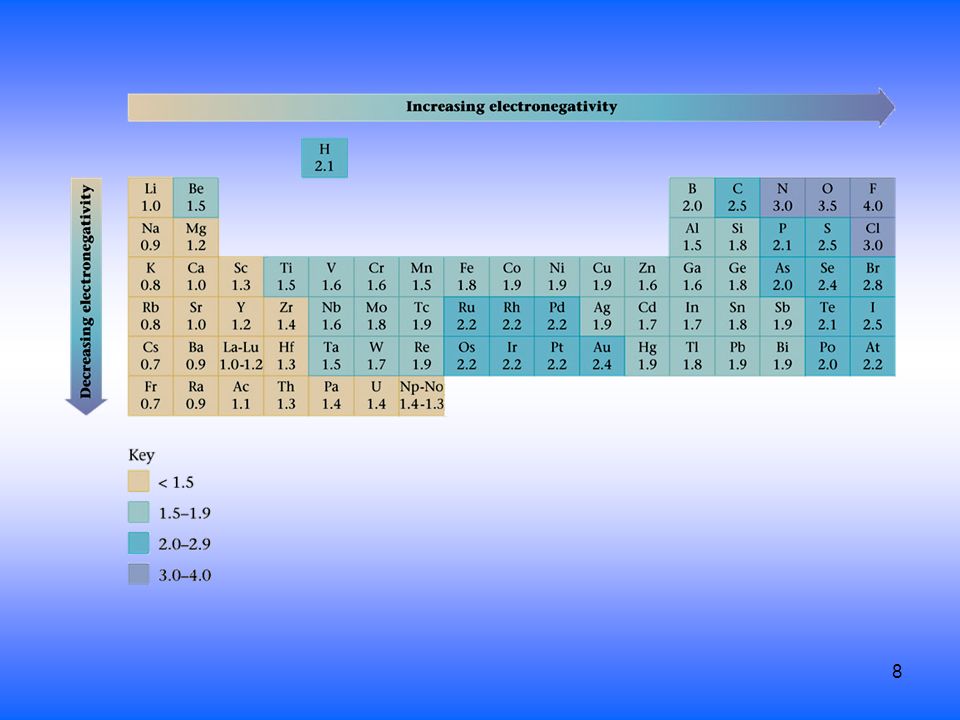Click the Nitrogen N 3.0 cell

782,198
